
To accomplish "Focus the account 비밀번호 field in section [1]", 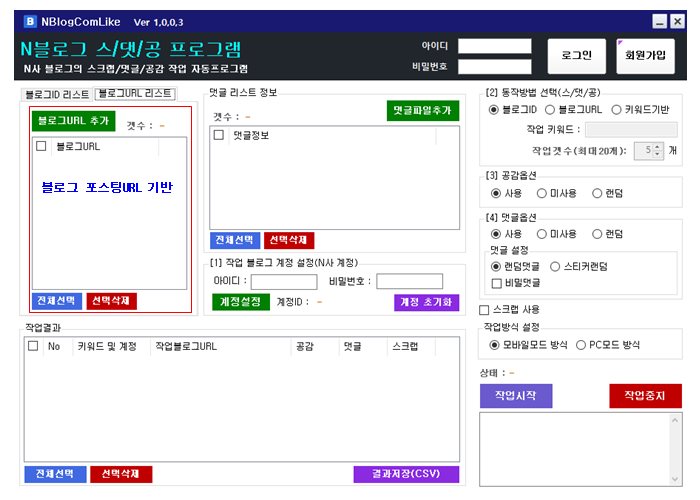I will 409,282.
